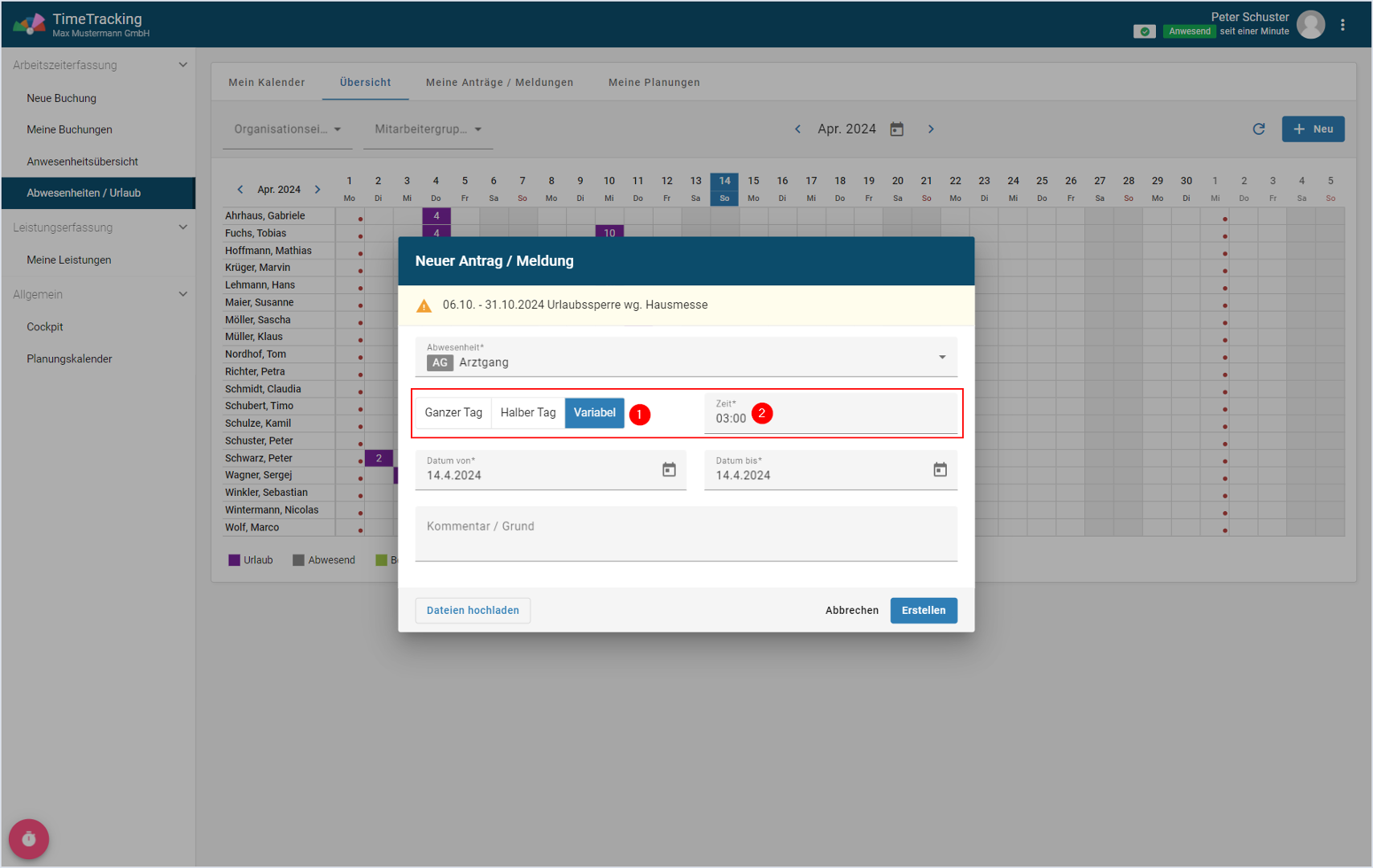The image size is (1373, 868).
Task: Open the month calendar picker icon
Action: coord(897,129)
